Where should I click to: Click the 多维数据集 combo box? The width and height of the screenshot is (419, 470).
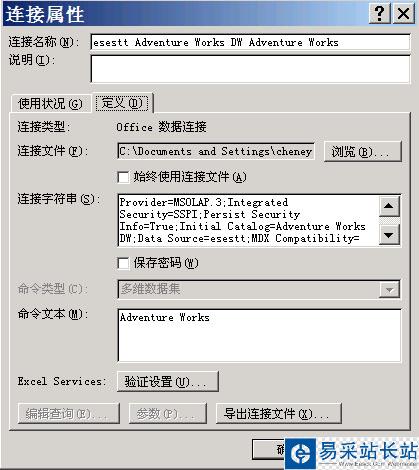[x=259, y=289]
